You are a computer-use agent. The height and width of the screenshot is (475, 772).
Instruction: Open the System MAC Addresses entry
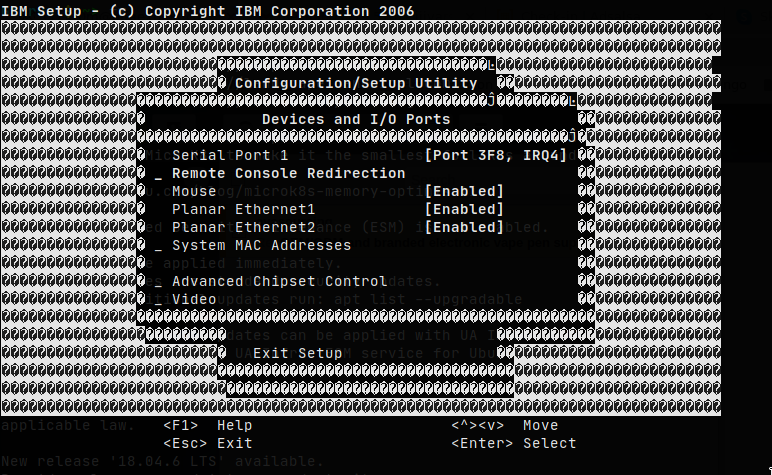[x=261, y=245]
